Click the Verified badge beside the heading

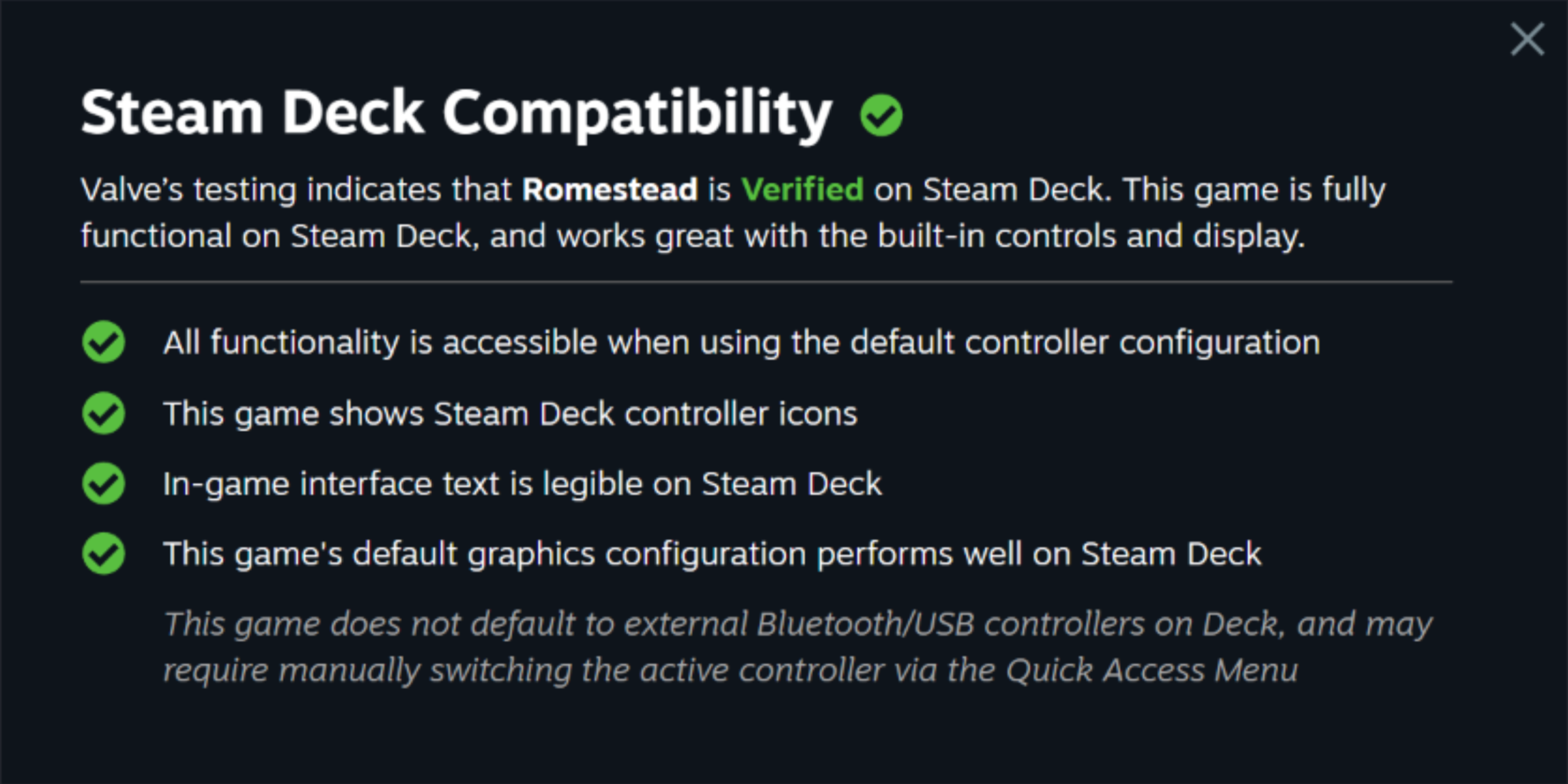tap(881, 115)
